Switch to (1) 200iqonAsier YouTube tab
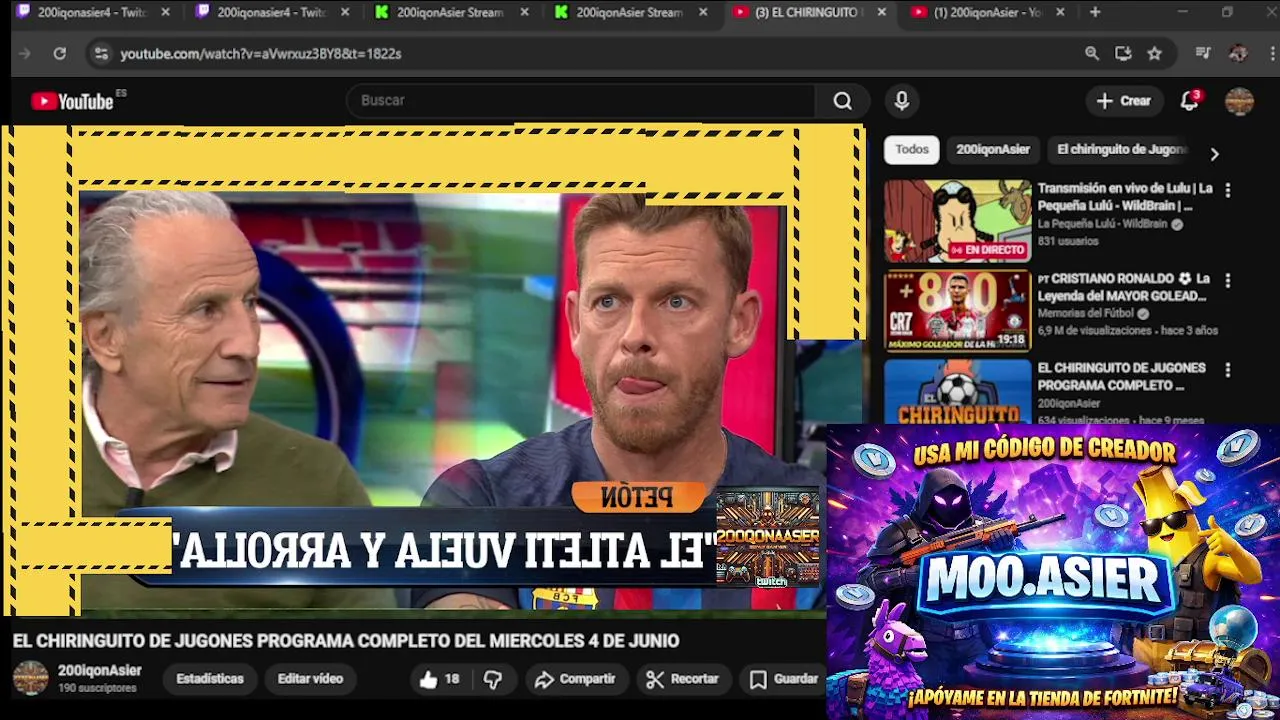Screen dimensions: 1280x720 pyautogui.click(x=988, y=12)
